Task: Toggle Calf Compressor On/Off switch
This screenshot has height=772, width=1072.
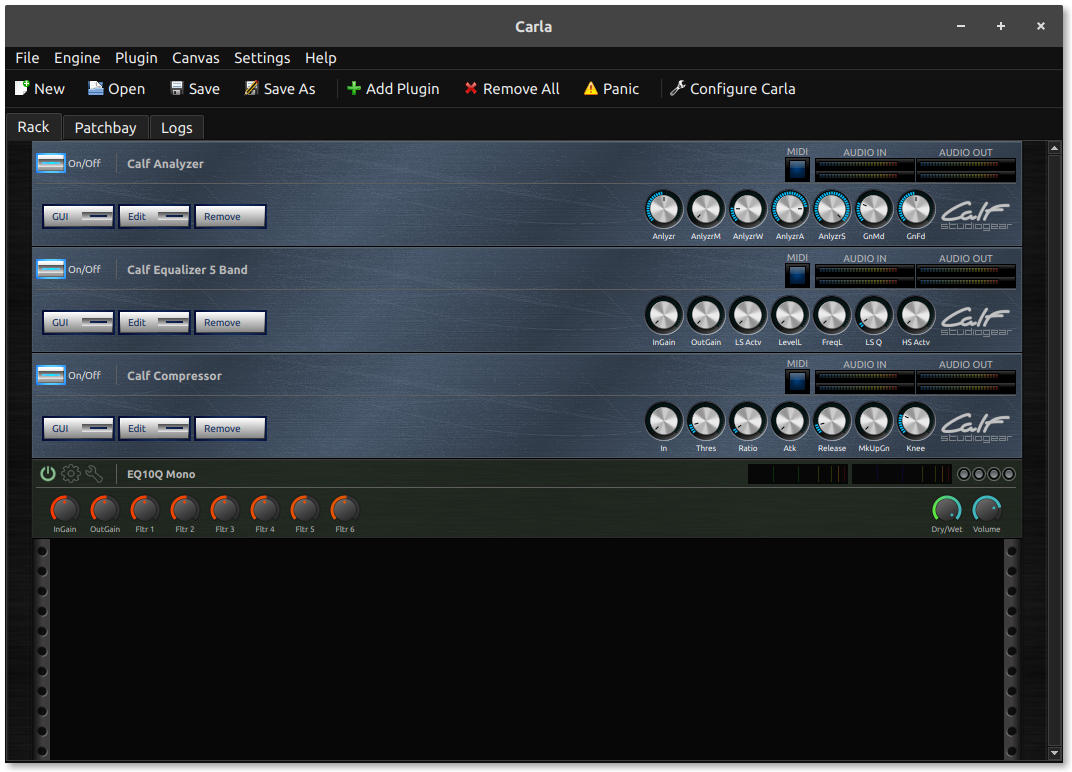Action: coord(50,375)
